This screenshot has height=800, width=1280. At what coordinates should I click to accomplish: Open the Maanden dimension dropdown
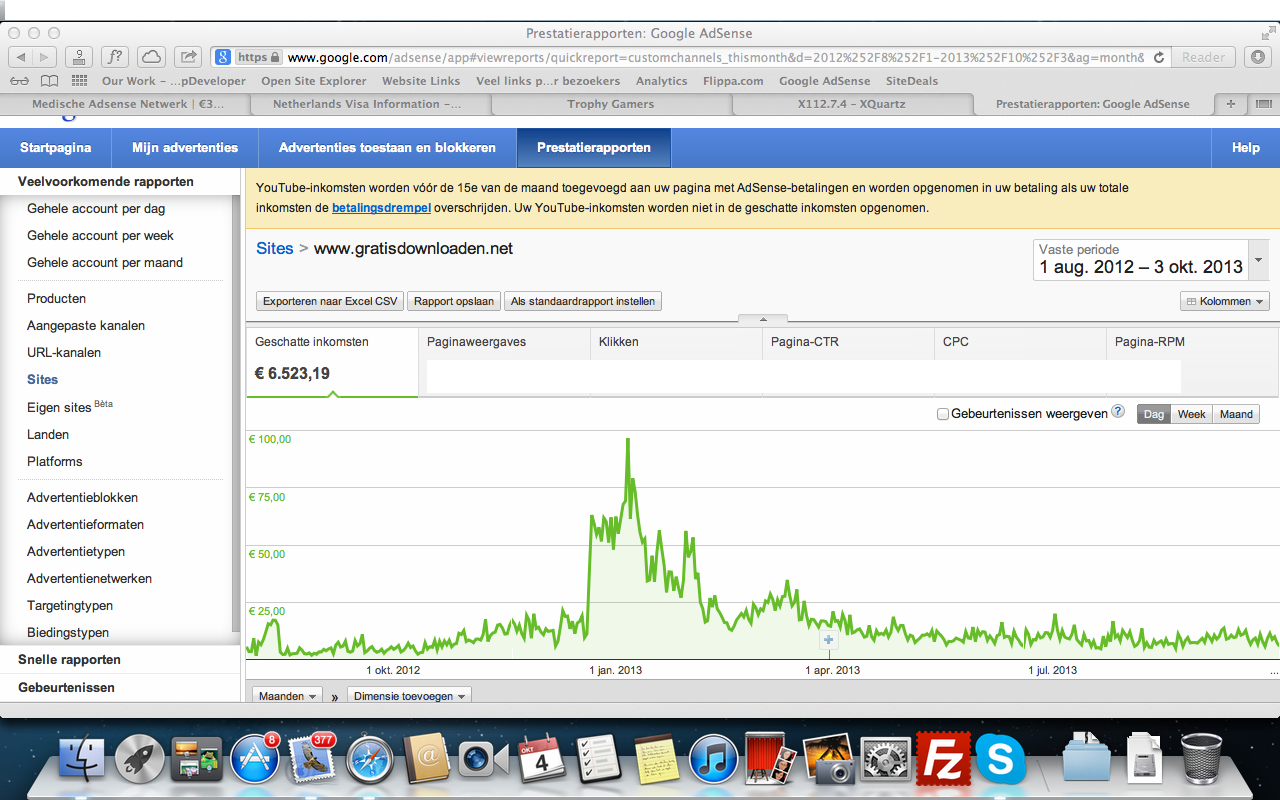tap(287, 696)
